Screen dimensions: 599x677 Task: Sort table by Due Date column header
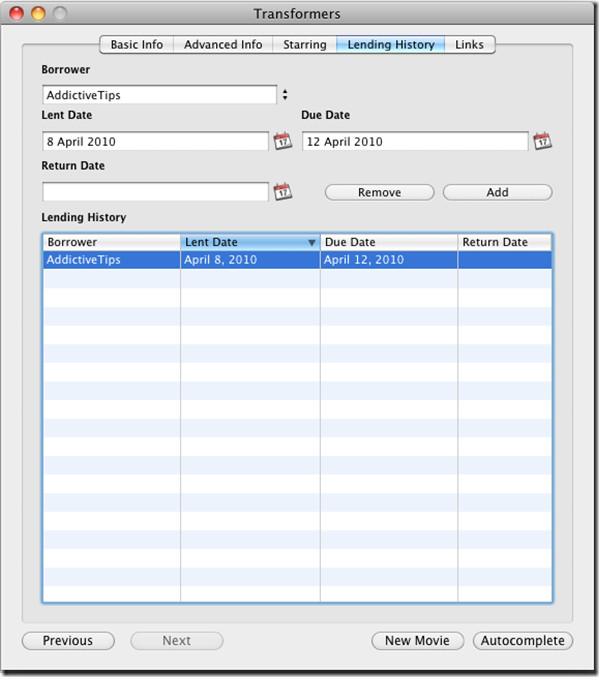389,242
